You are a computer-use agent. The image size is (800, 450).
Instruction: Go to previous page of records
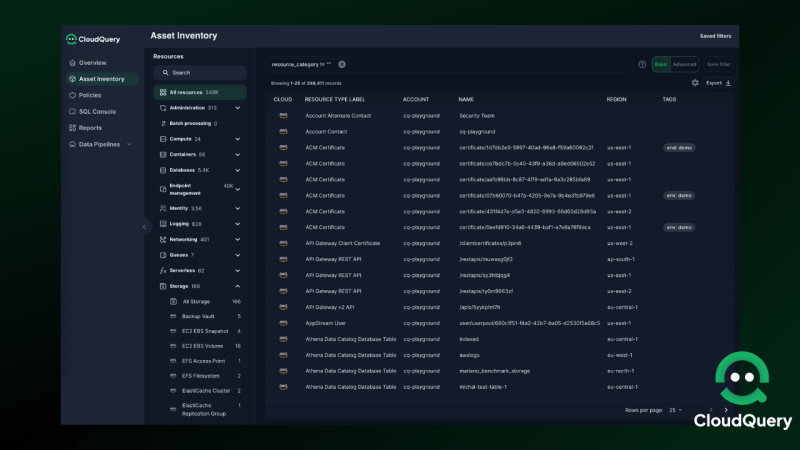coord(711,410)
